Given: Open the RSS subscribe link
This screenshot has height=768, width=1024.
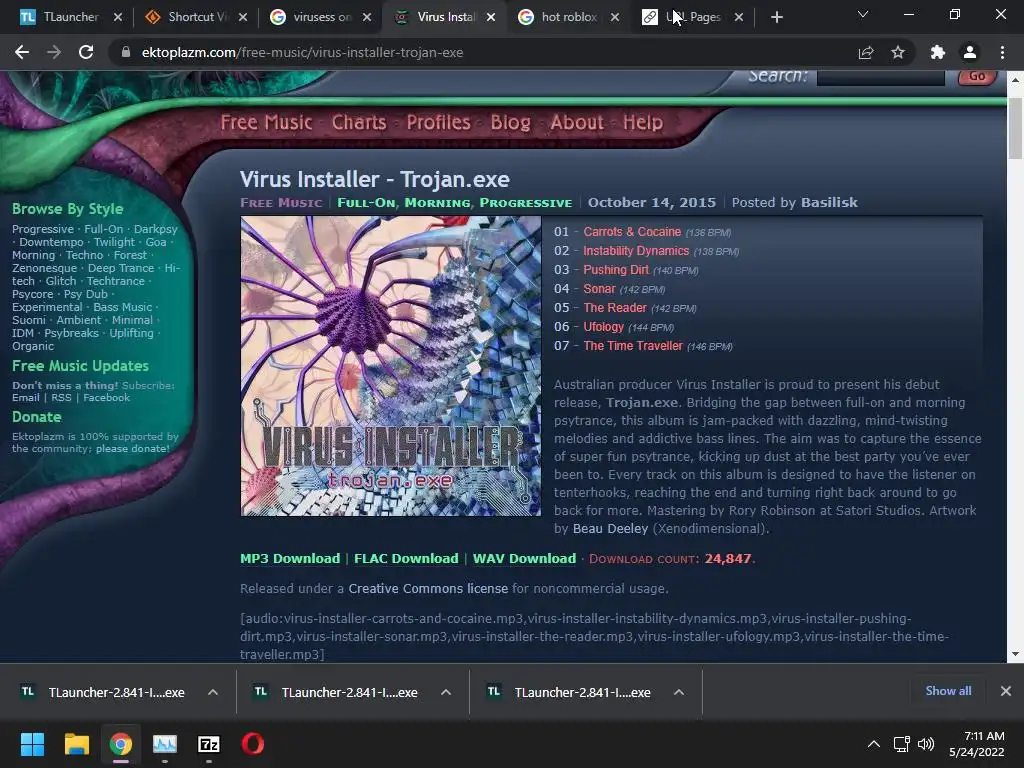Looking at the screenshot, I should point(61,398).
